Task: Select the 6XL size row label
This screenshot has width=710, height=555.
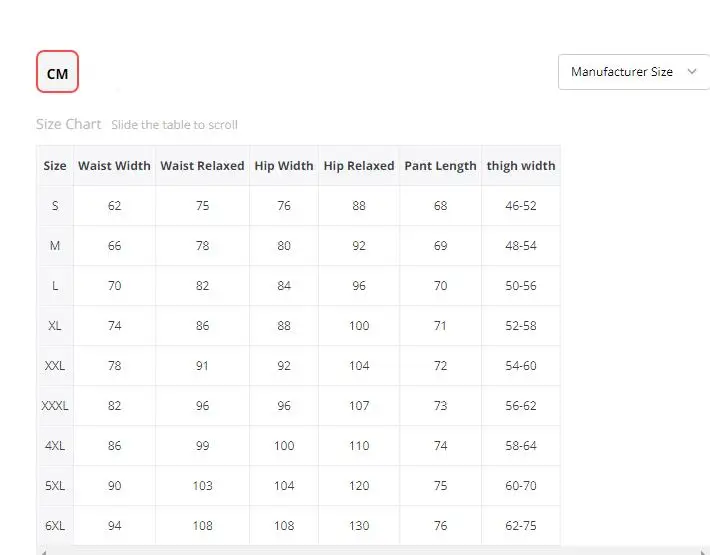Action: coord(55,526)
